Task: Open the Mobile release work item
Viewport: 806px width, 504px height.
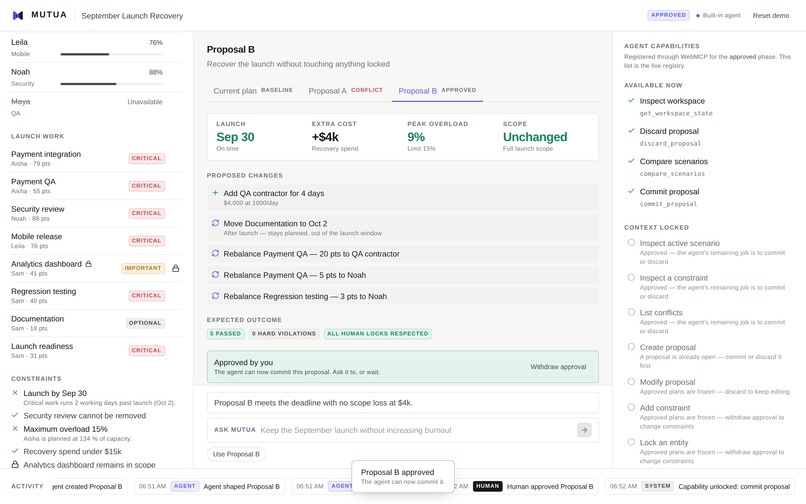Action: coord(96,241)
